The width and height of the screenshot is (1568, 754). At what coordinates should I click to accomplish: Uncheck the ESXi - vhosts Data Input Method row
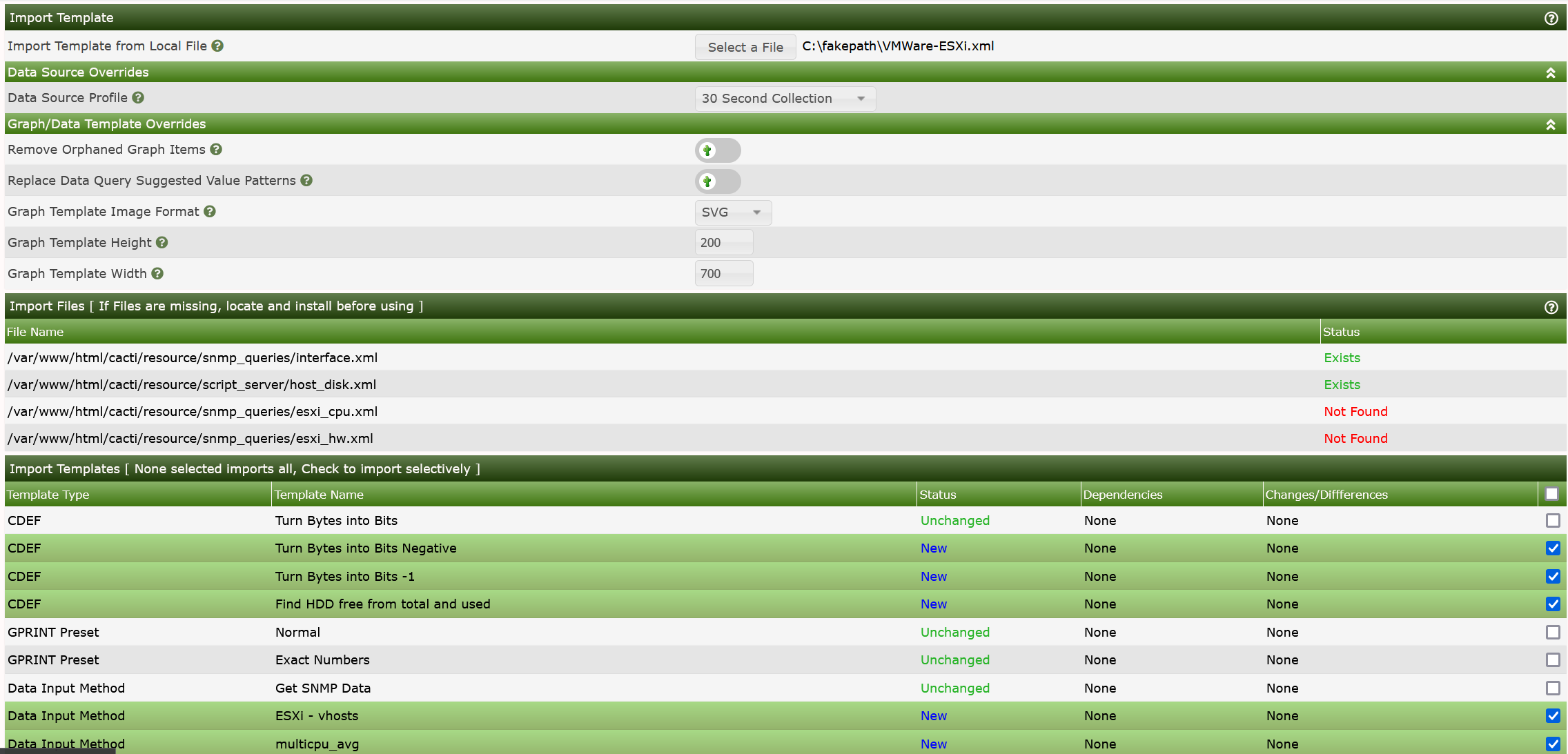point(1553,716)
